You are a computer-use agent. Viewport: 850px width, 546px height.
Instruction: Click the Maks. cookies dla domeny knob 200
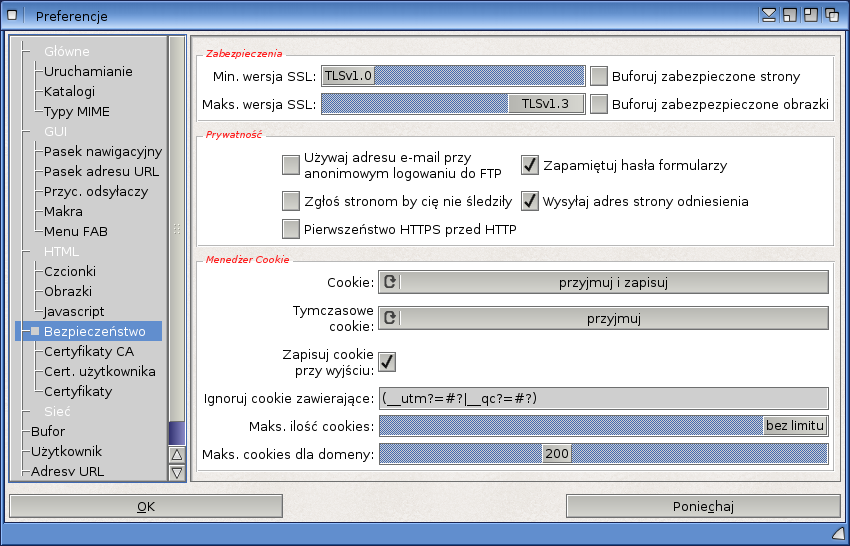click(x=557, y=454)
